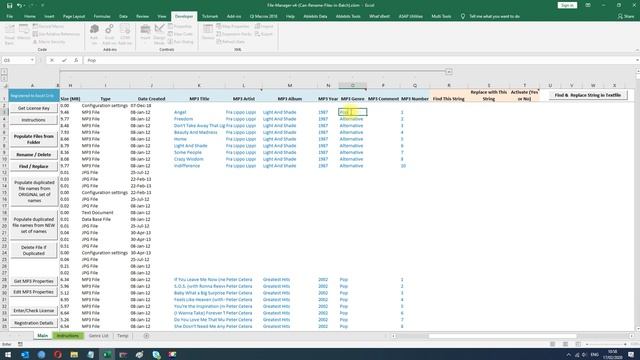Viewport: 640px width, 360px height.
Task: Open the Macros icon in the Code group
Action: (x=24, y=32)
